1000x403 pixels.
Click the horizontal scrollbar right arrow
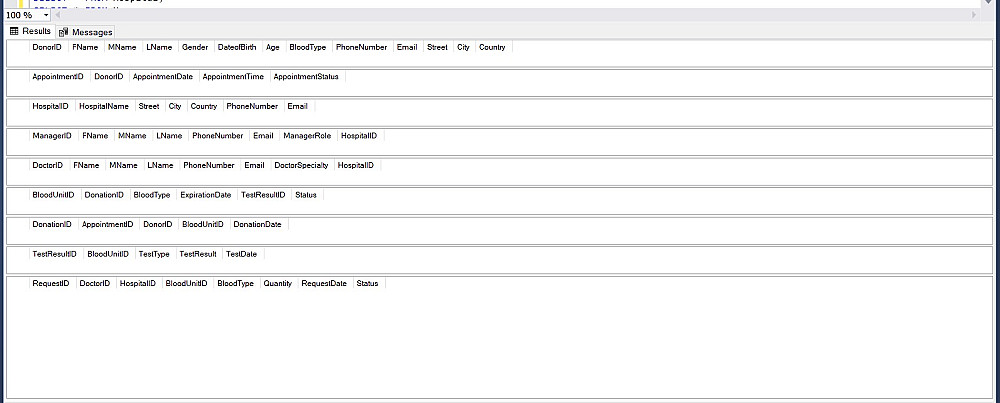(974, 15)
